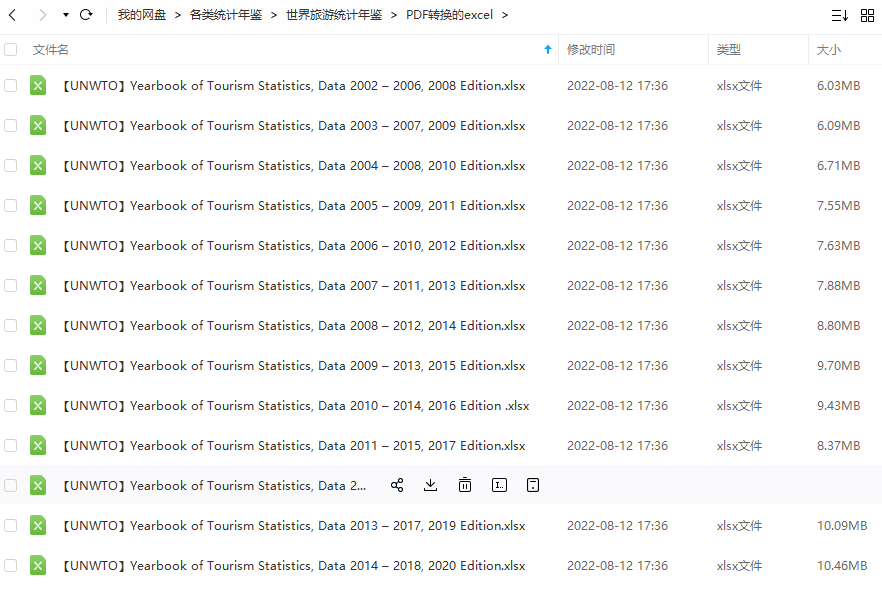Refresh the file list

coord(86,15)
